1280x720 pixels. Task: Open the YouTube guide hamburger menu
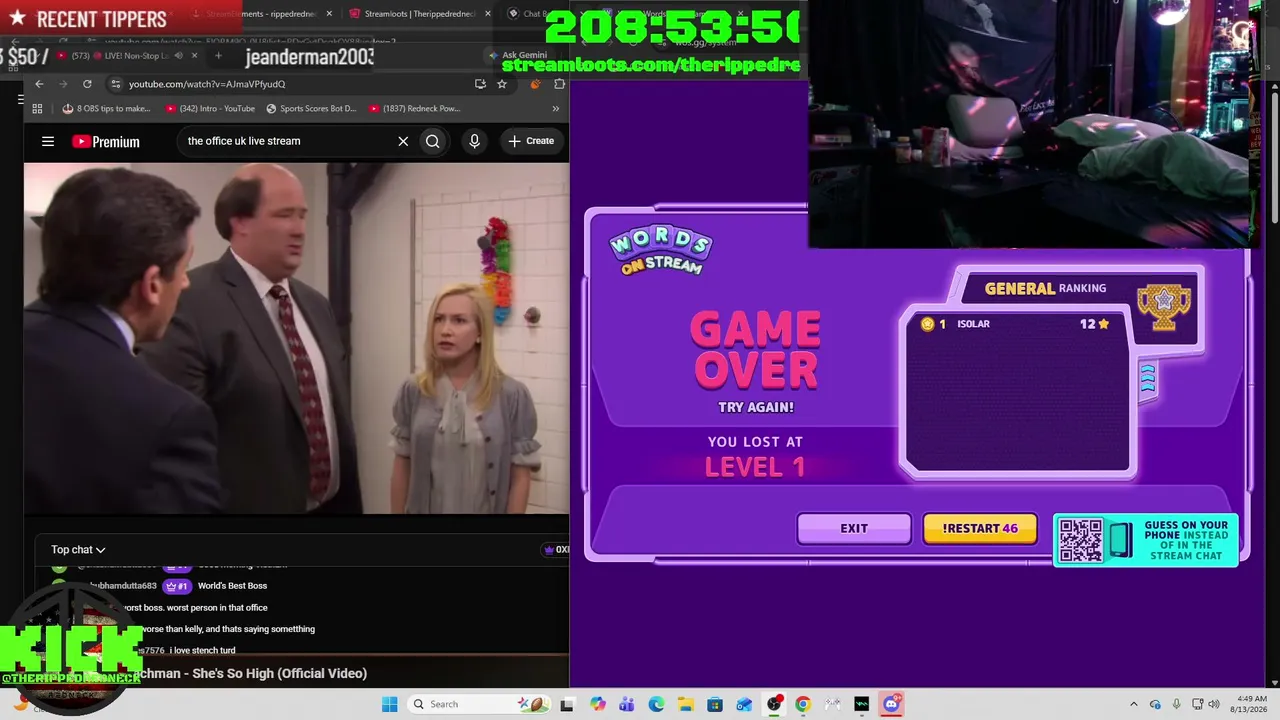coord(48,141)
